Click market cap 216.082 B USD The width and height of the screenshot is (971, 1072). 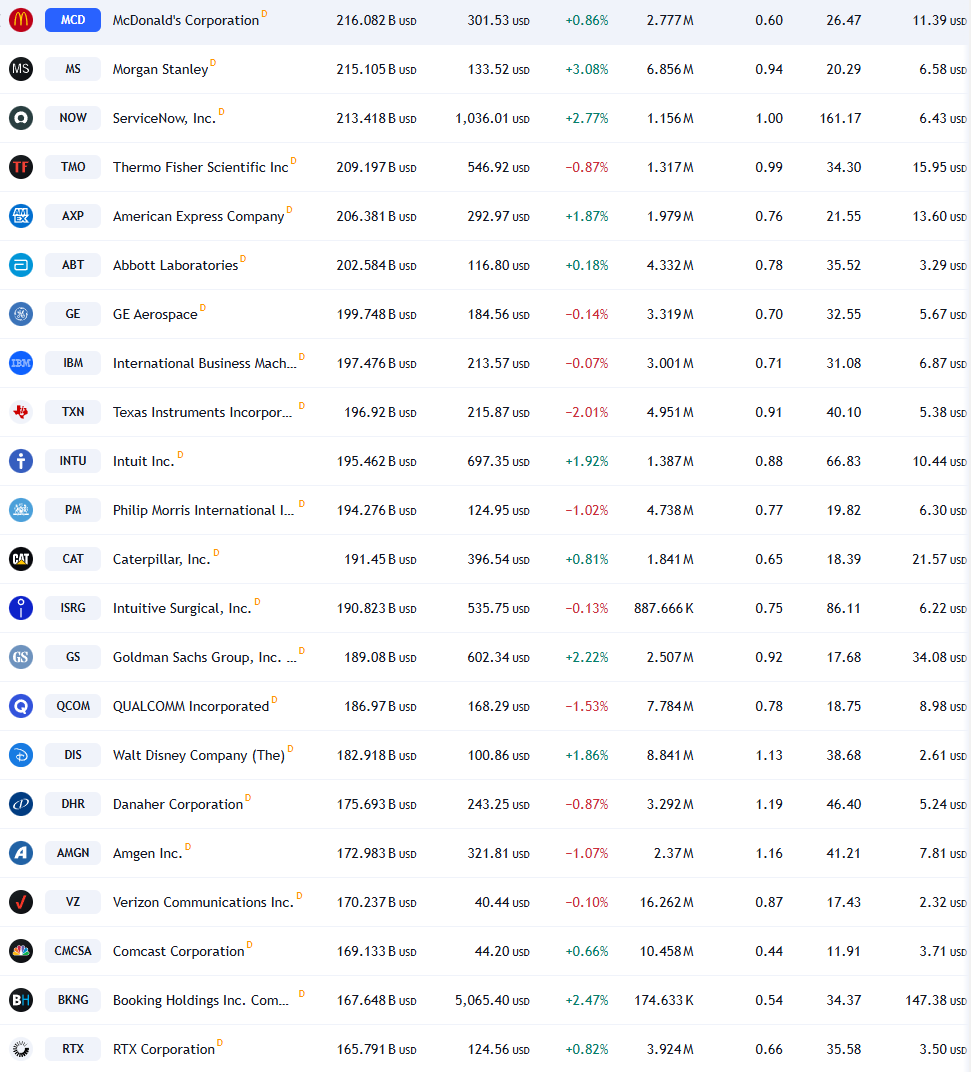(x=376, y=21)
